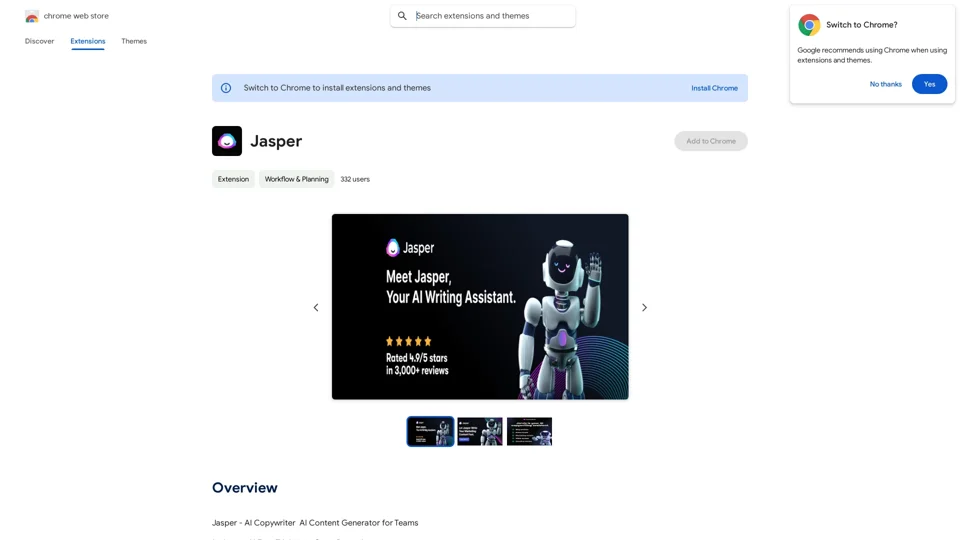Image resolution: width=960 pixels, height=540 pixels.
Task: Click the Chrome Web Store rainbow logo
Action: [32, 17]
